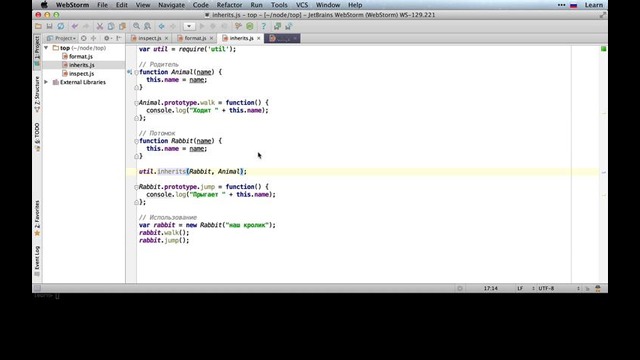640x360 pixels.
Task: Click the green Node.js toolbar icon
Action: tap(250, 26)
